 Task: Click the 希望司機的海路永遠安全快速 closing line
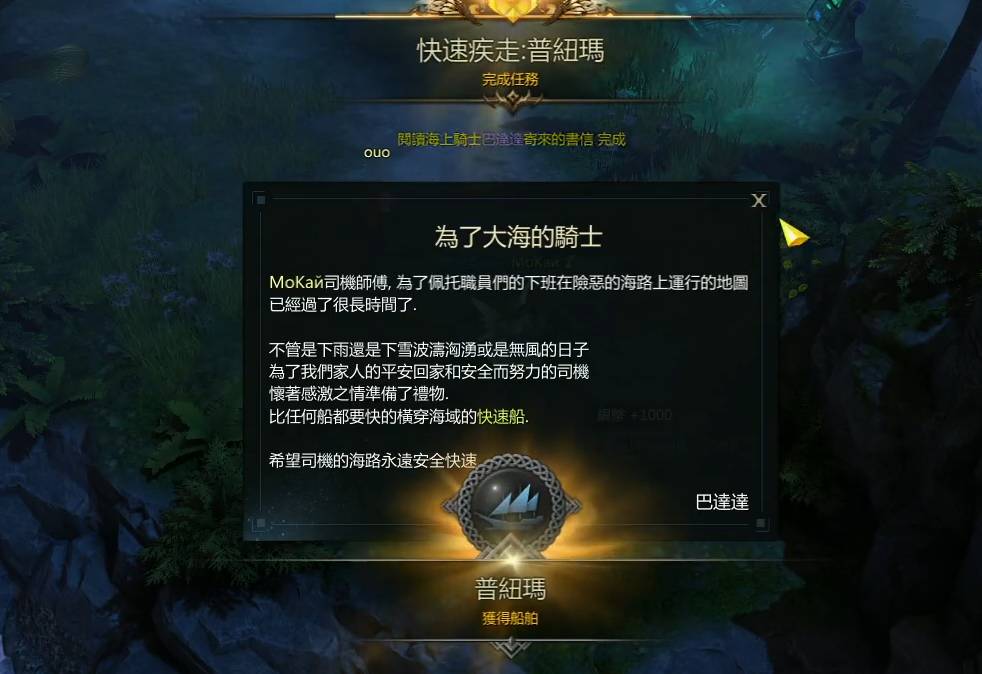coord(373,460)
